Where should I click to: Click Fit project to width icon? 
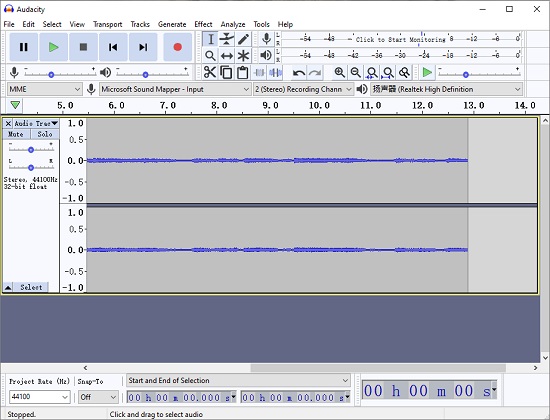click(x=388, y=73)
